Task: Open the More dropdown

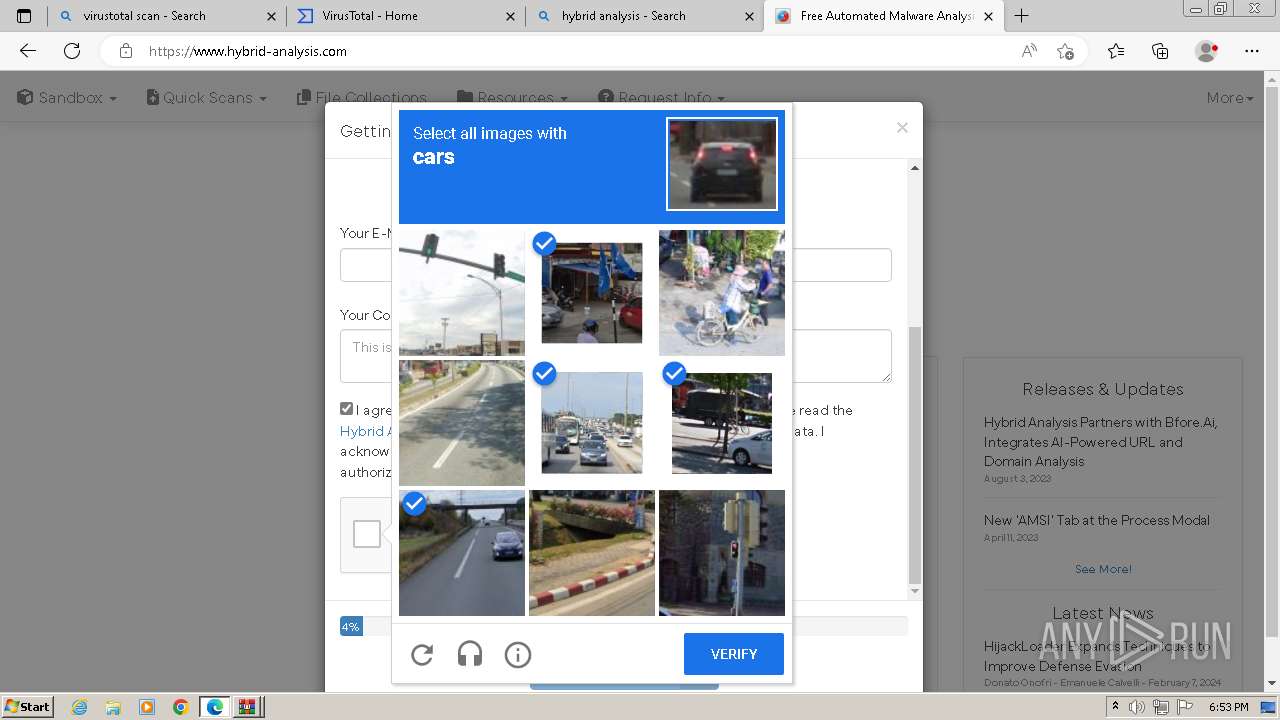Action: [x=1230, y=98]
